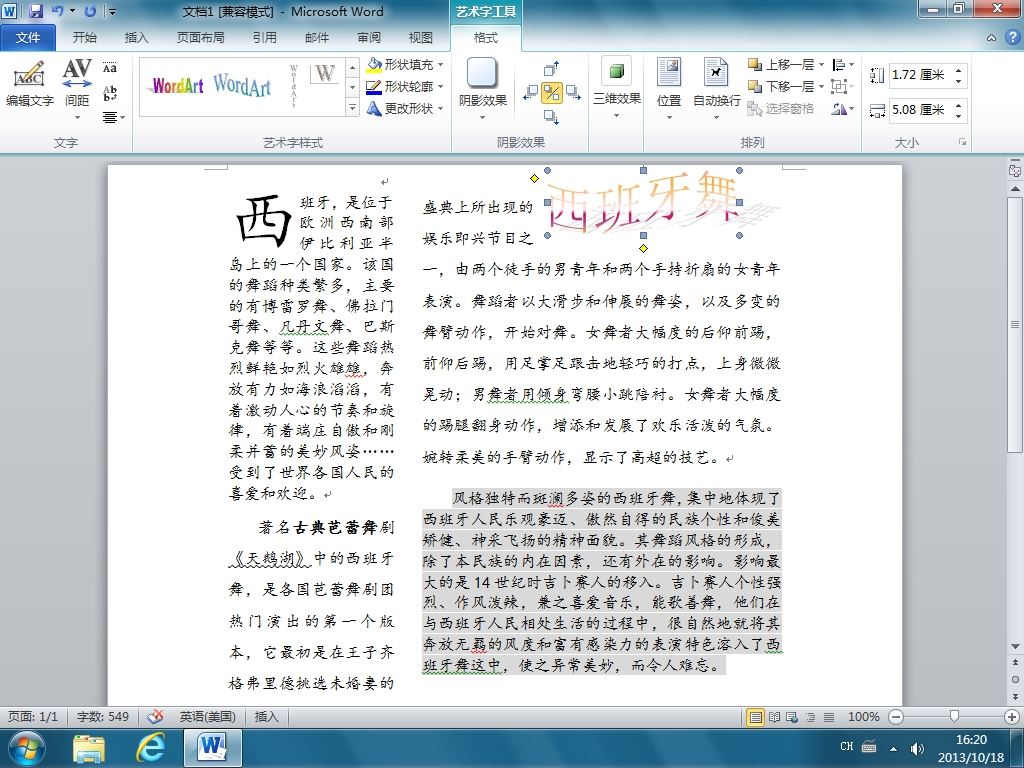Switch to the 审阅 (Review) tab
Viewport: 1024px width, 768px height.
[368, 37]
